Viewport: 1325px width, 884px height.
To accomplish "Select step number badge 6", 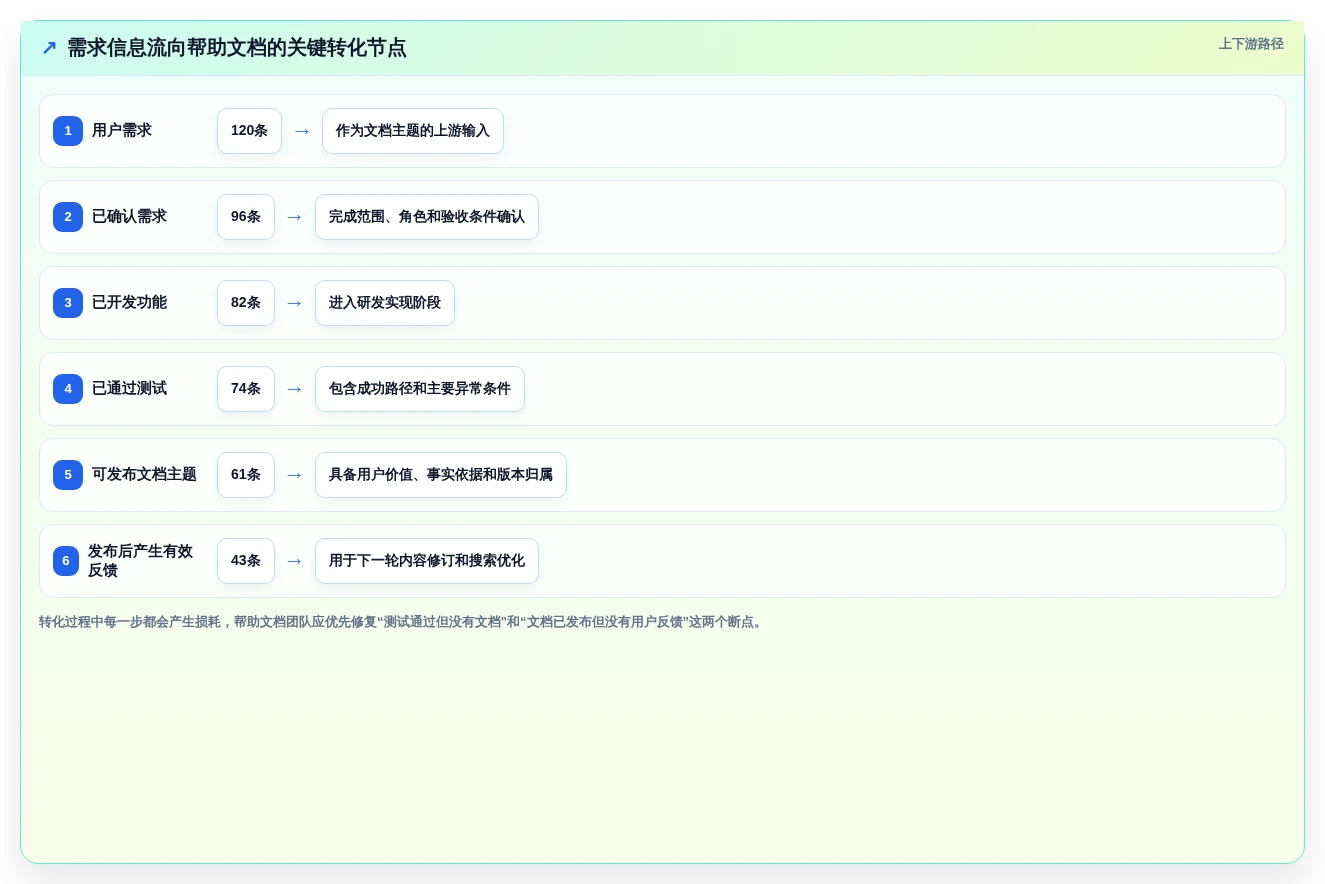I will pyautogui.click(x=66, y=561).
